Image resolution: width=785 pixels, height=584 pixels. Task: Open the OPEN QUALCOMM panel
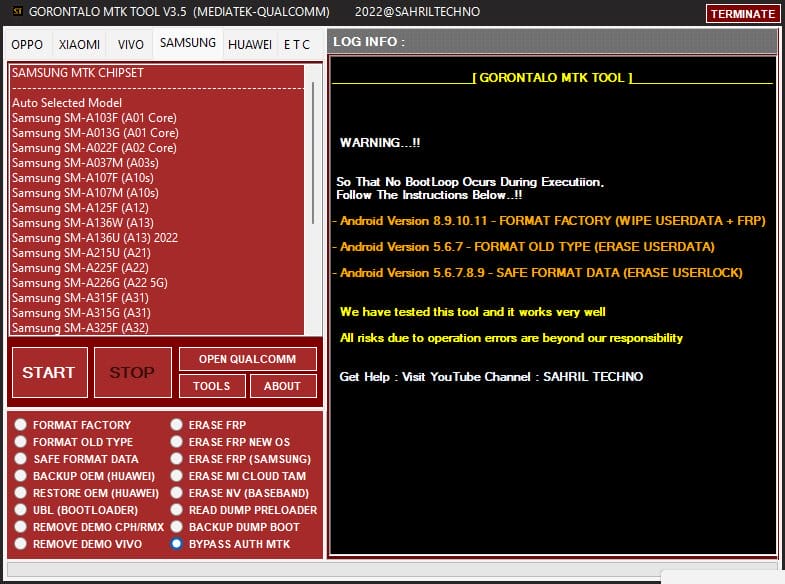(x=247, y=359)
